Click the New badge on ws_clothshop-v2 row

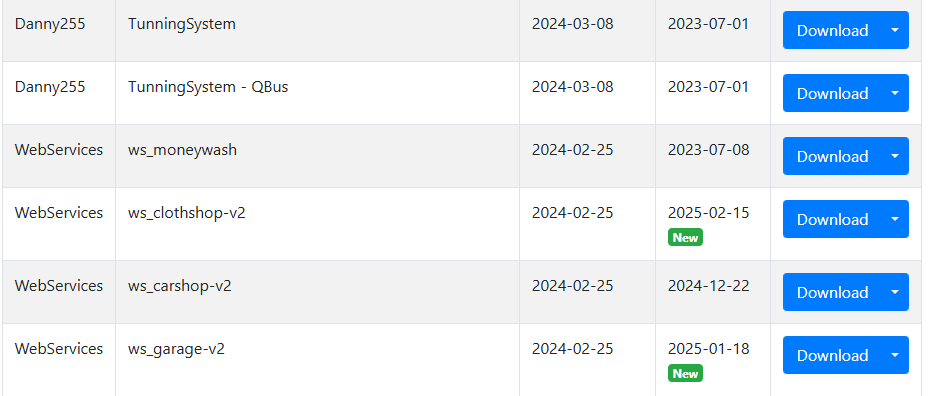coord(685,237)
